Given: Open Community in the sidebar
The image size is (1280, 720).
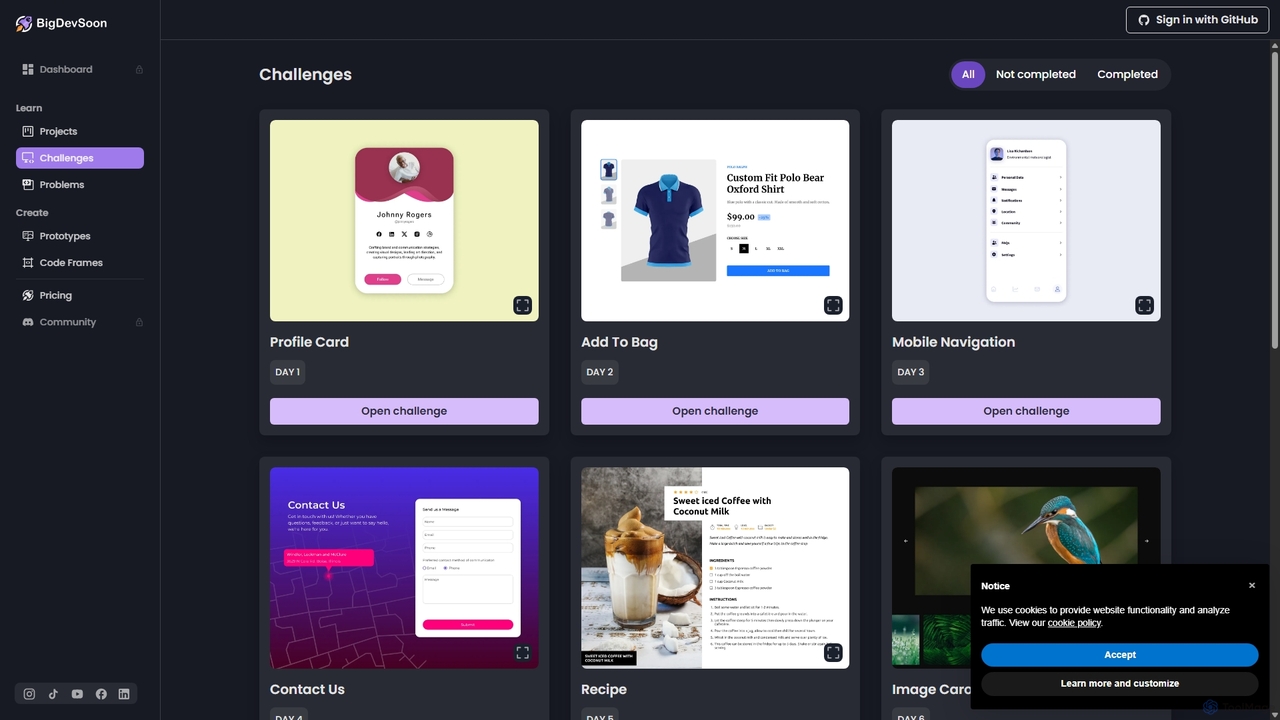Looking at the screenshot, I should pyautogui.click(x=80, y=322).
